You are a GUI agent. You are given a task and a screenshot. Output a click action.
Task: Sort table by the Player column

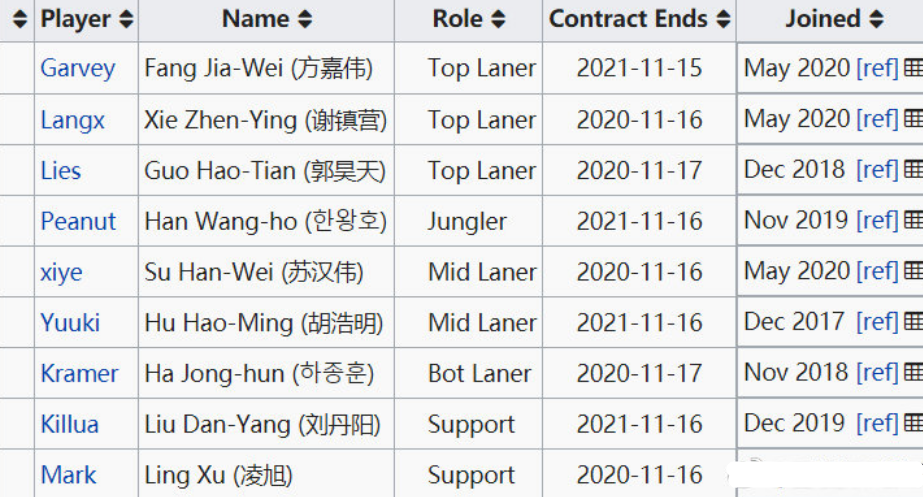click(x=126, y=19)
